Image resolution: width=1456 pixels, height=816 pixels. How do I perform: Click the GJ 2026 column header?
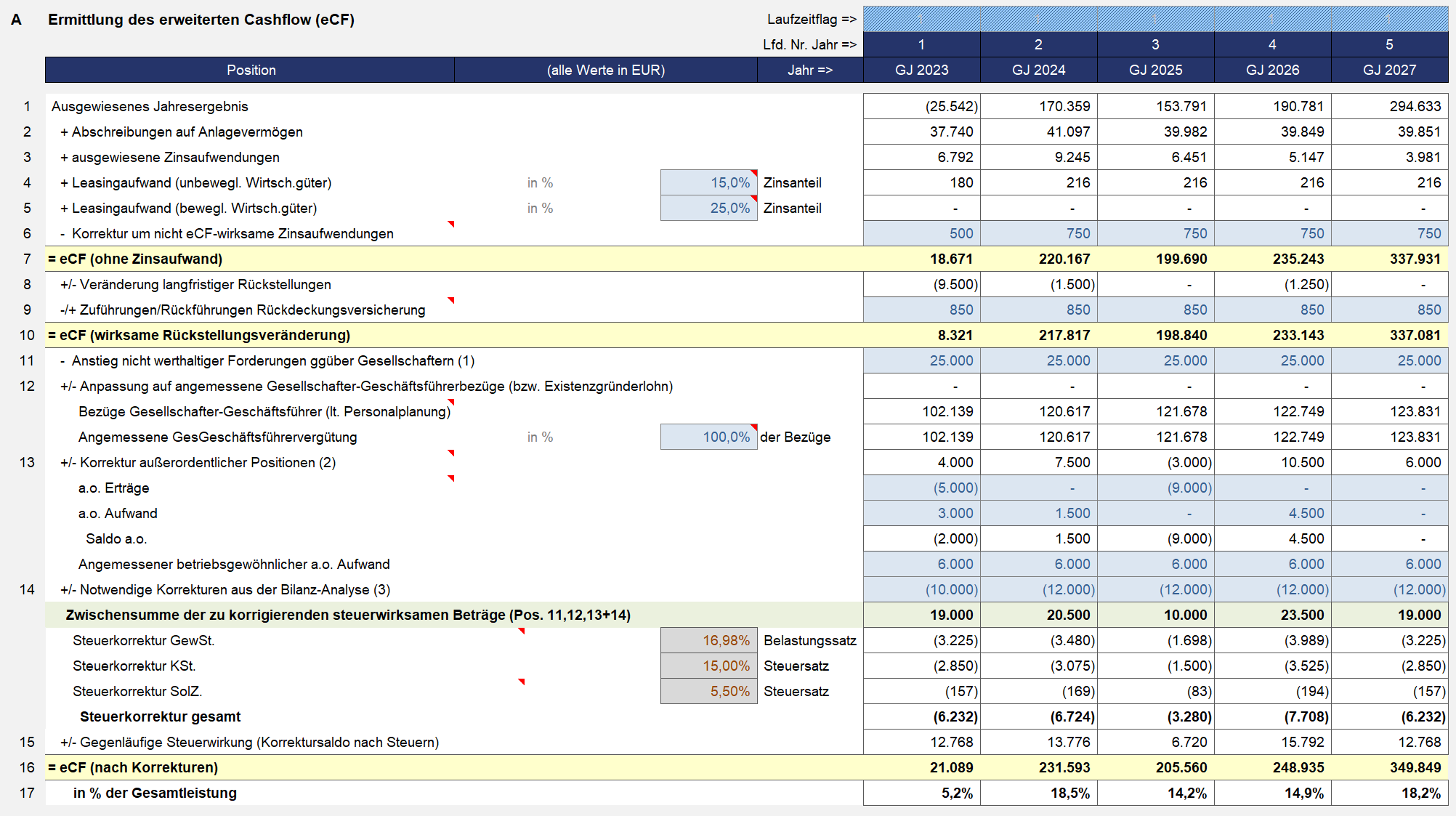[x=1272, y=70]
